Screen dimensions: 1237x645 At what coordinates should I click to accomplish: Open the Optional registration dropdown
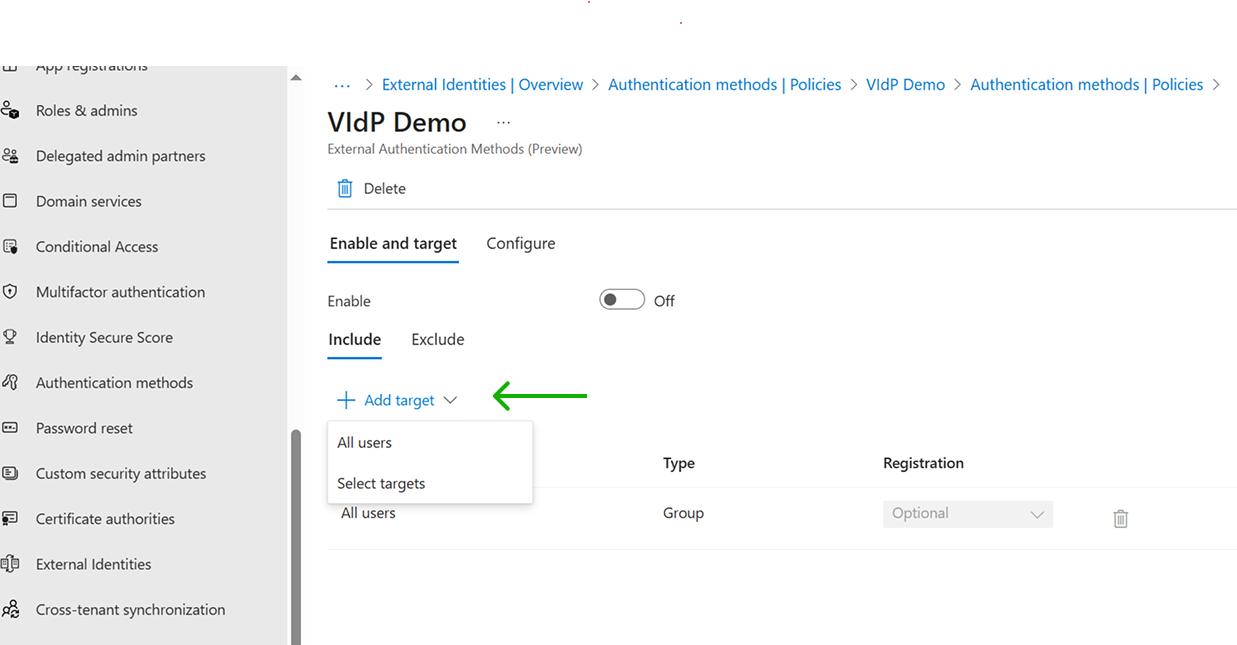tap(967, 514)
